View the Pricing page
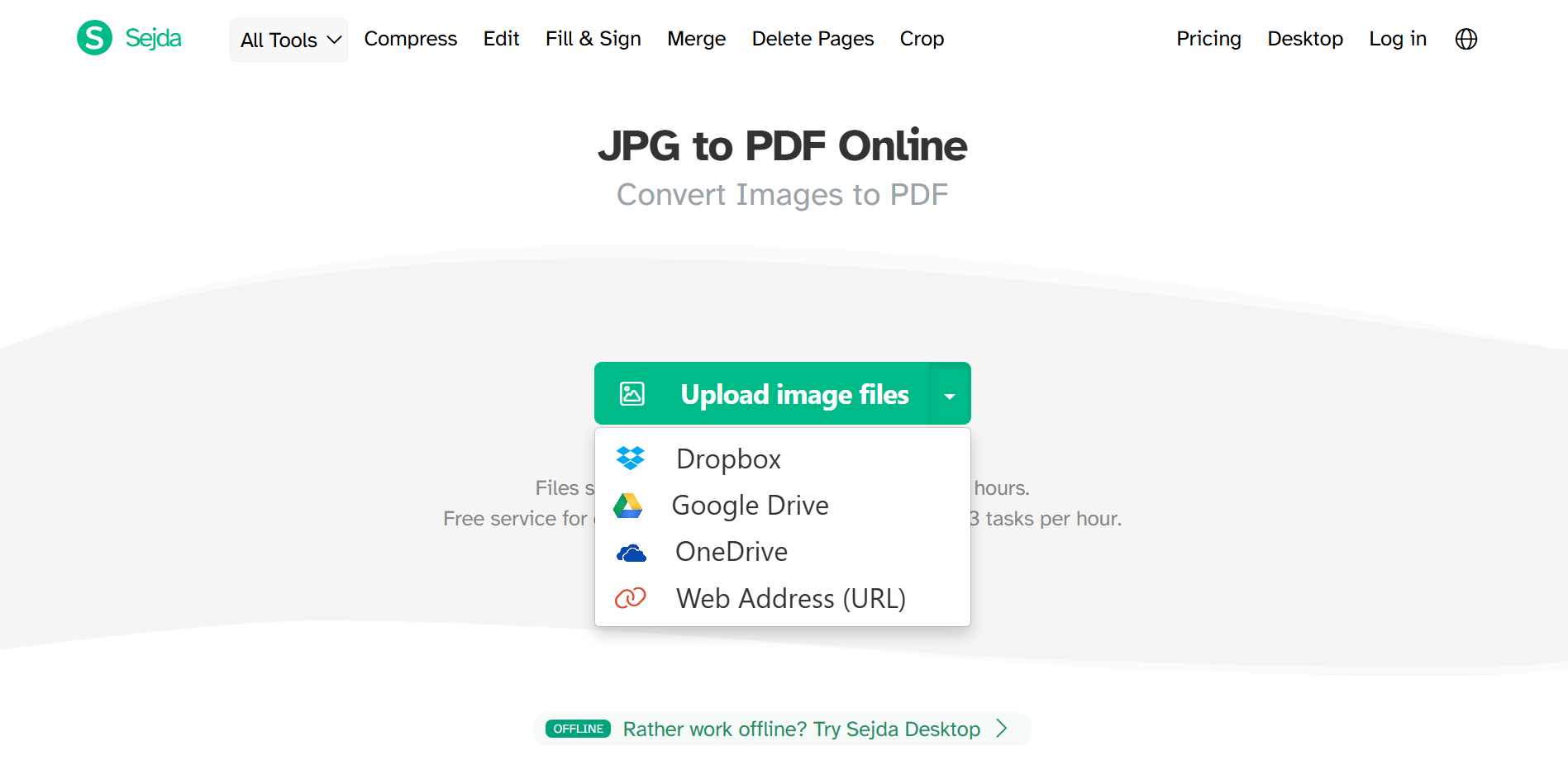Image resolution: width=1568 pixels, height=784 pixels. pyautogui.click(x=1208, y=39)
